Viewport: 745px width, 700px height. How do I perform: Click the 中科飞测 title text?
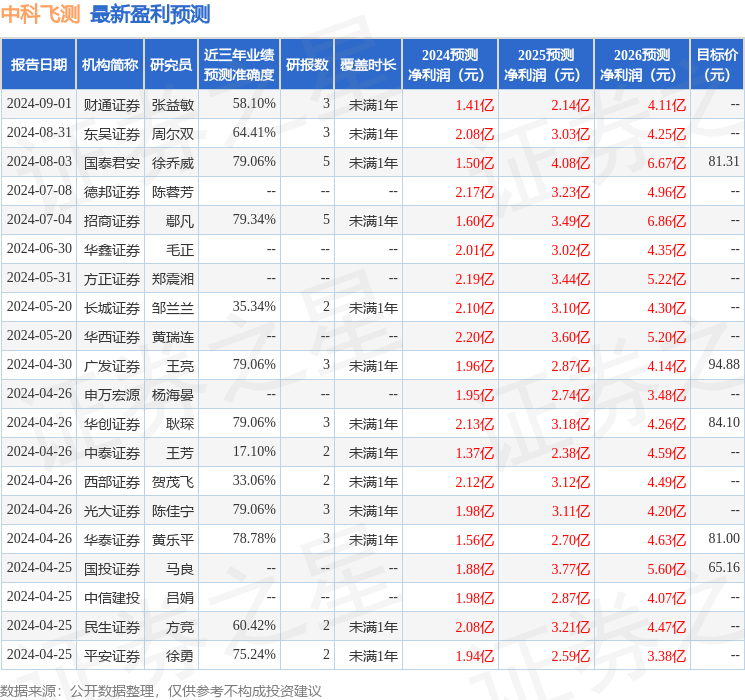point(40,14)
